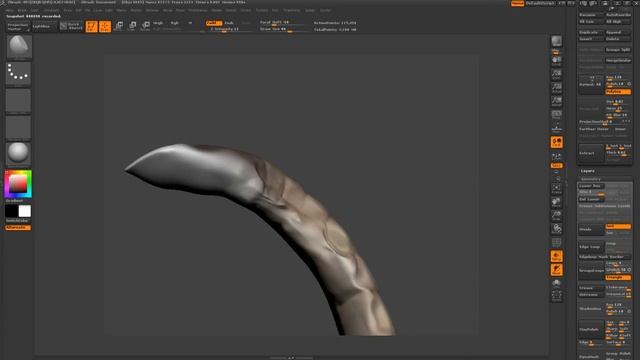Image resolution: width=640 pixels, height=360 pixels.
Task: Toggle Zadd sculpting mode
Action: 214,23
